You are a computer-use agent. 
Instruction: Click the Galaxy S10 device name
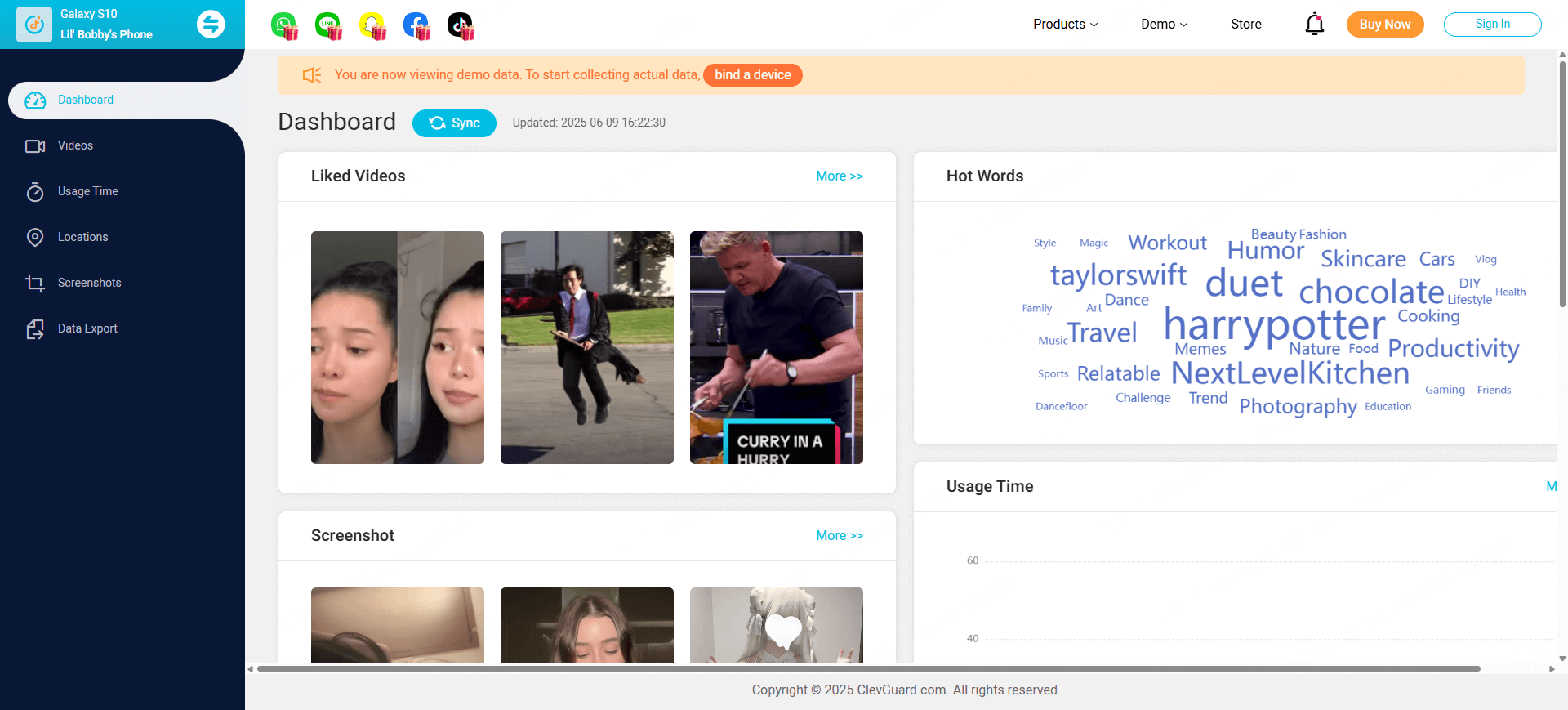(x=89, y=14)
